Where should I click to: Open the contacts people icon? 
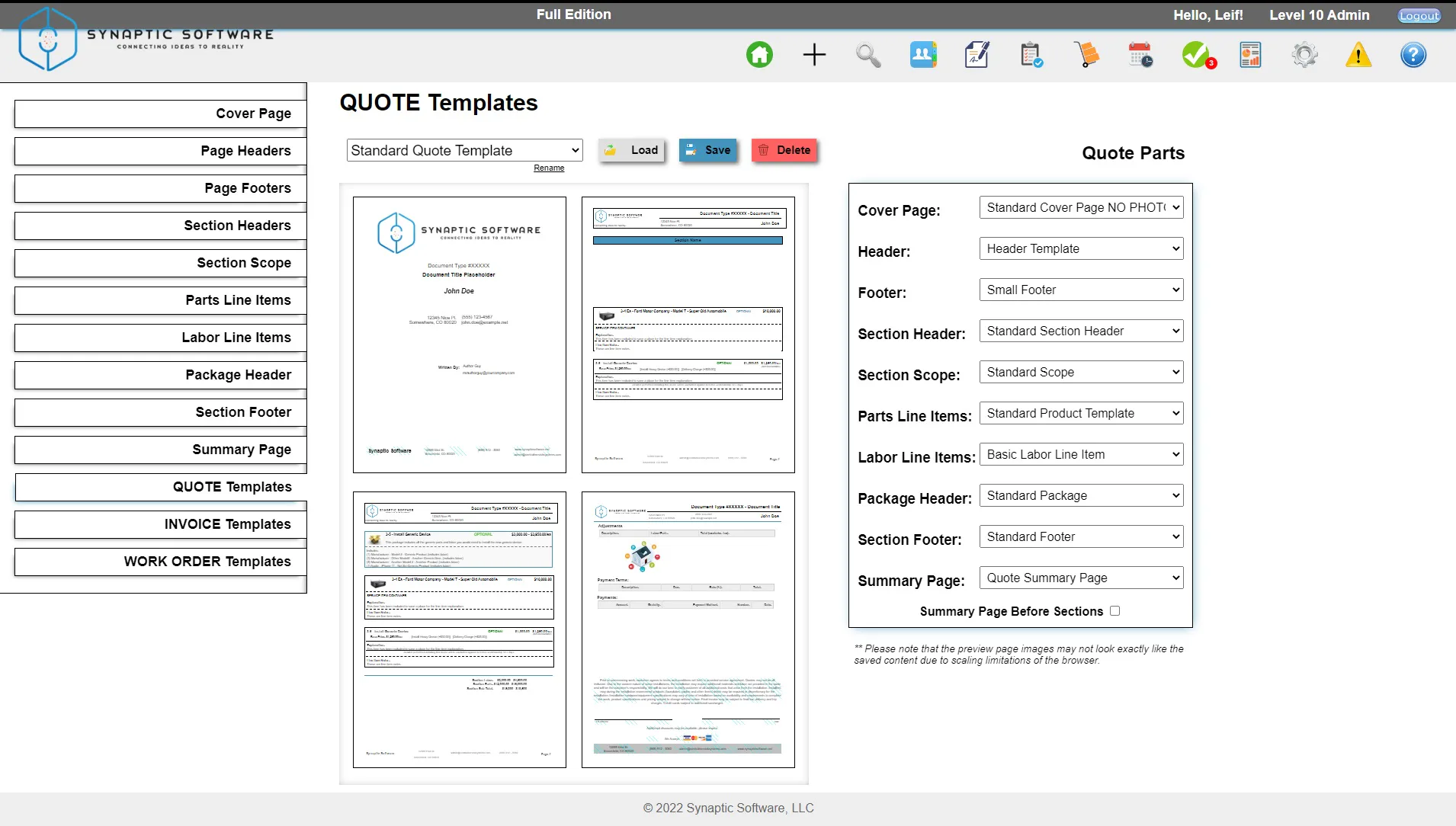[923, 55]
